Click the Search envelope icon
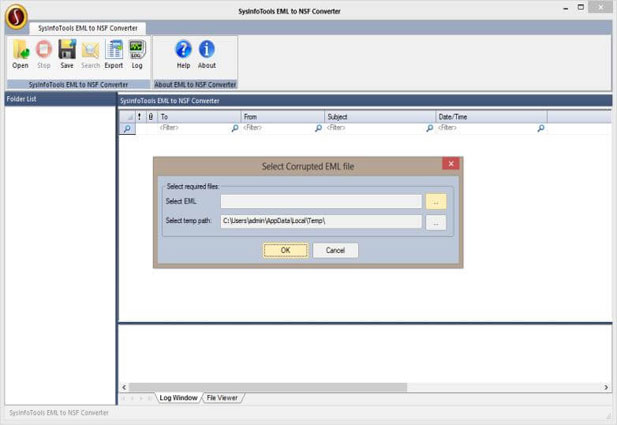Viewport: 617px width, 425px height. 91,54
